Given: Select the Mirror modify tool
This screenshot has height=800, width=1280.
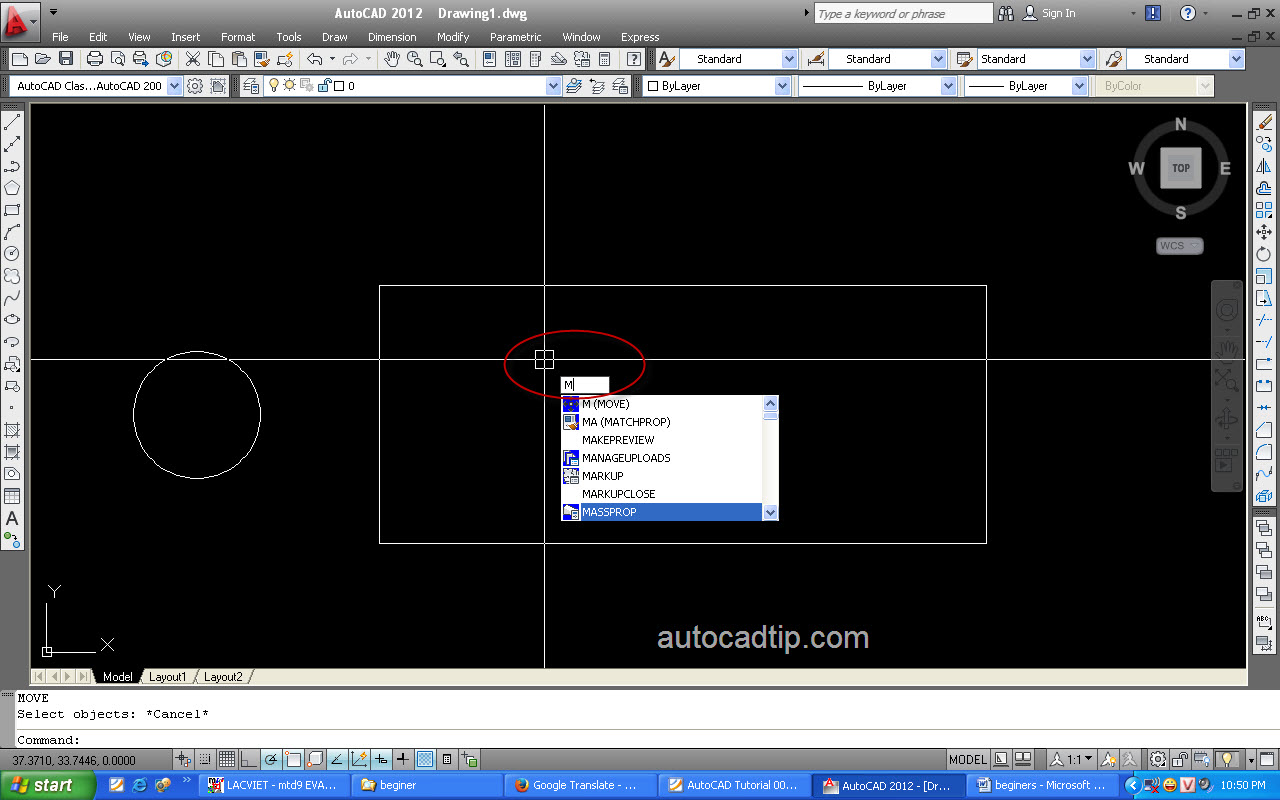Looking at the screenshot, I should 1264,166.
